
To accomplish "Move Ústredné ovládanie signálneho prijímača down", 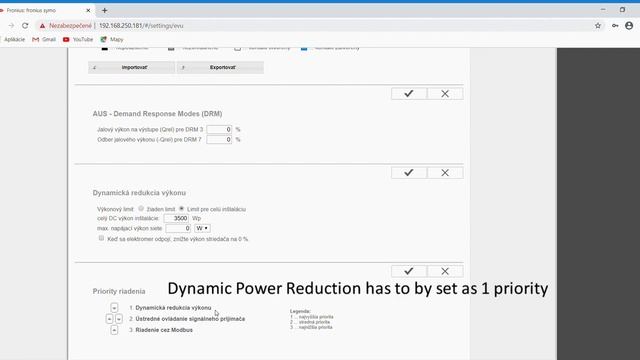I will [119, 319].
